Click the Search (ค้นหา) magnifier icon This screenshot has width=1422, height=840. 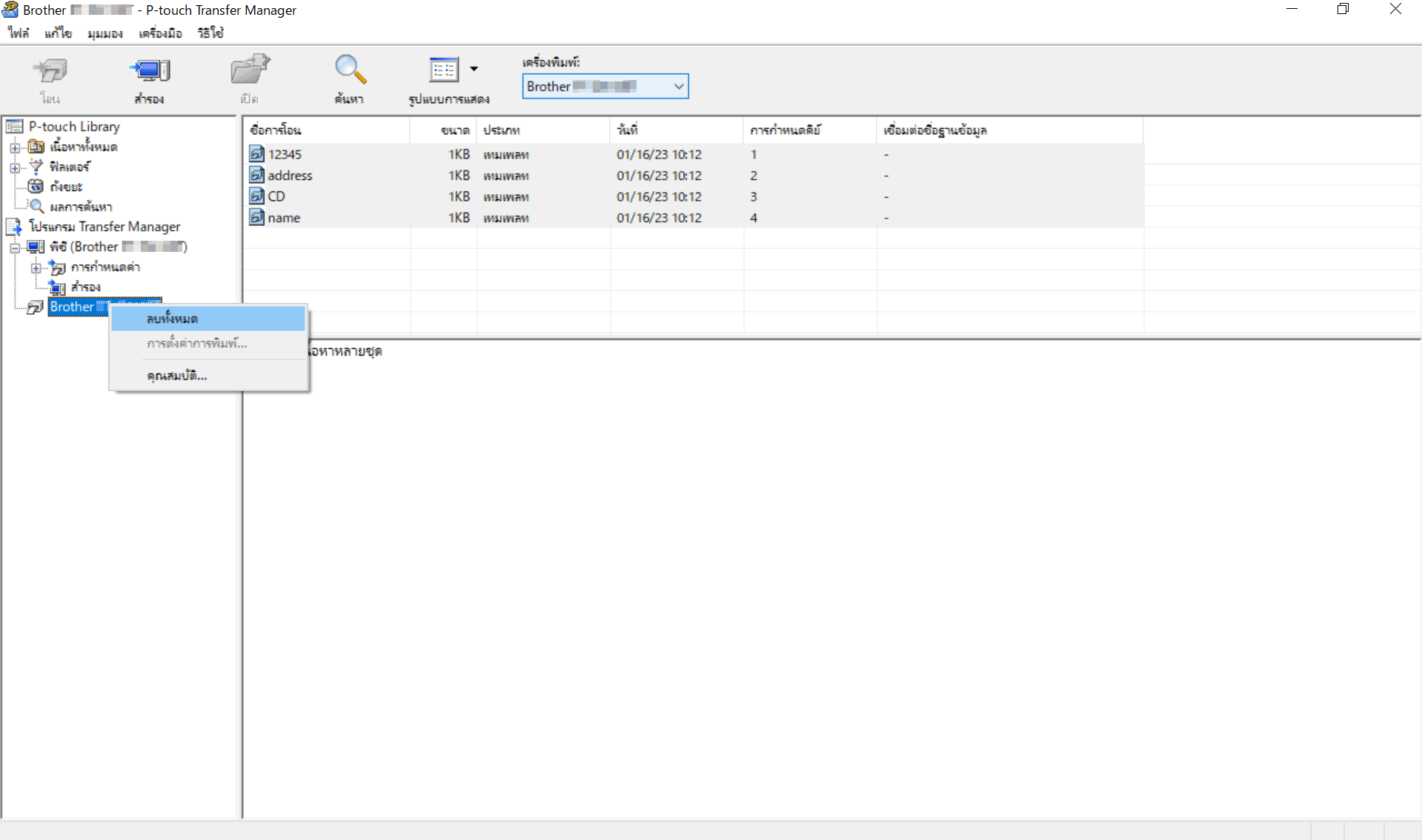[x=350, y=70]
